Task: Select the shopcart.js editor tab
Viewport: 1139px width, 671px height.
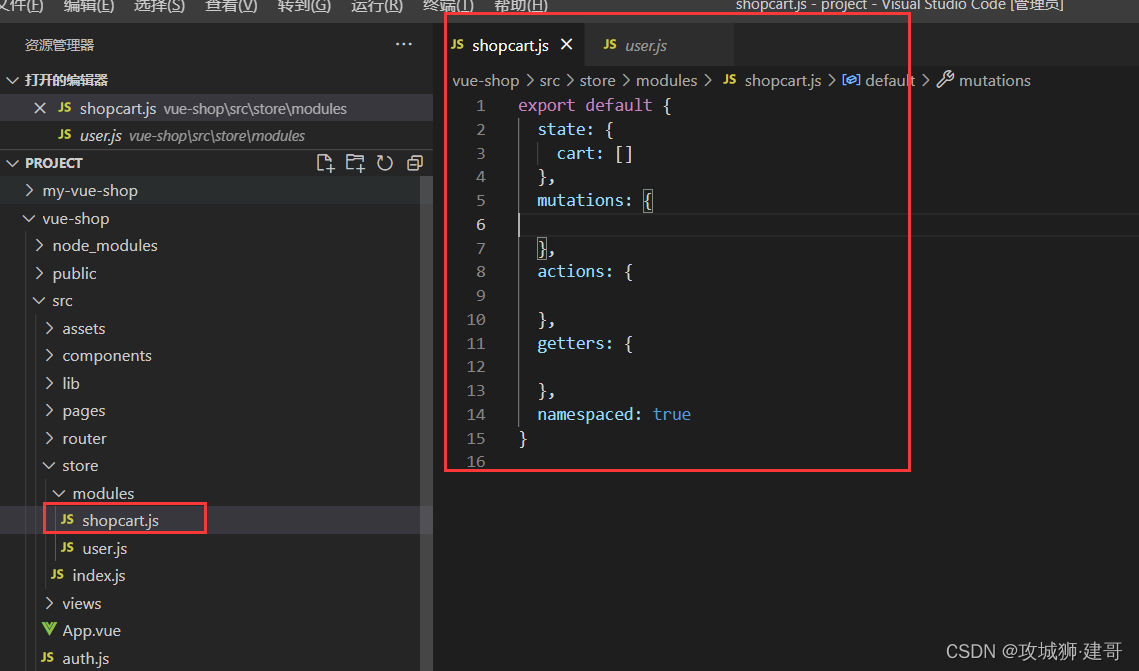Action: point(511,45)
